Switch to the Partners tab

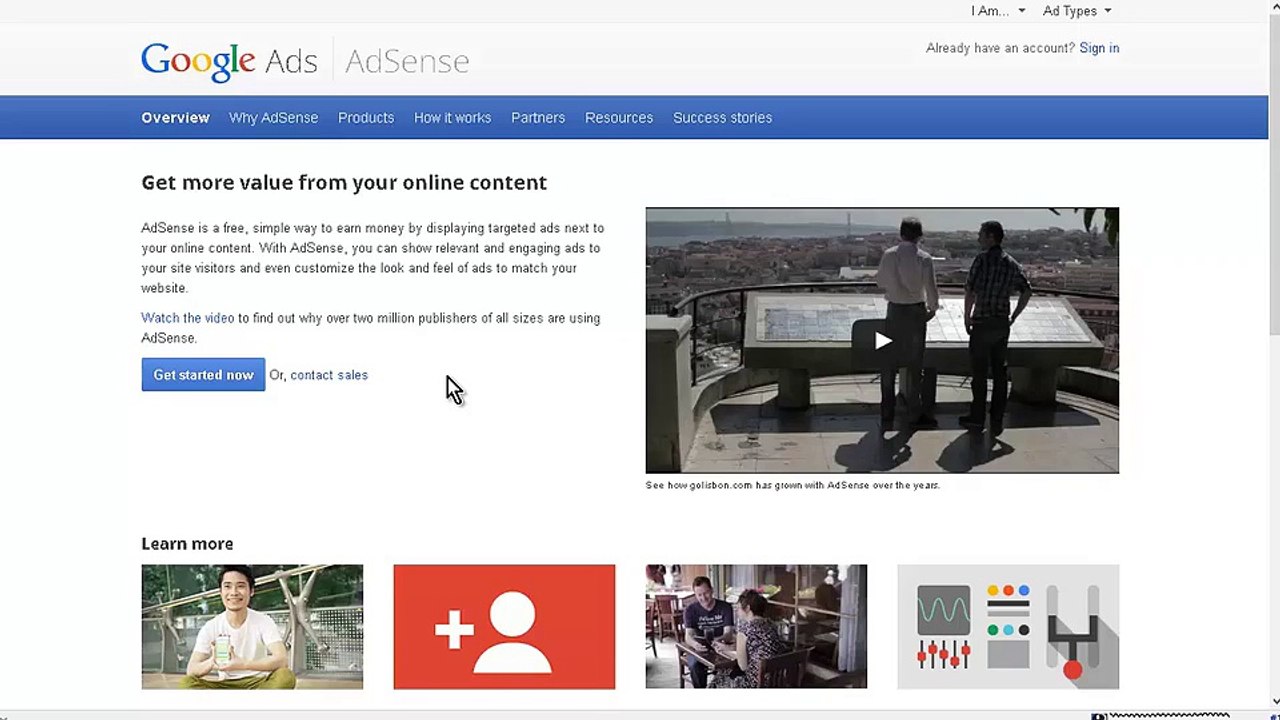(538, 118)
